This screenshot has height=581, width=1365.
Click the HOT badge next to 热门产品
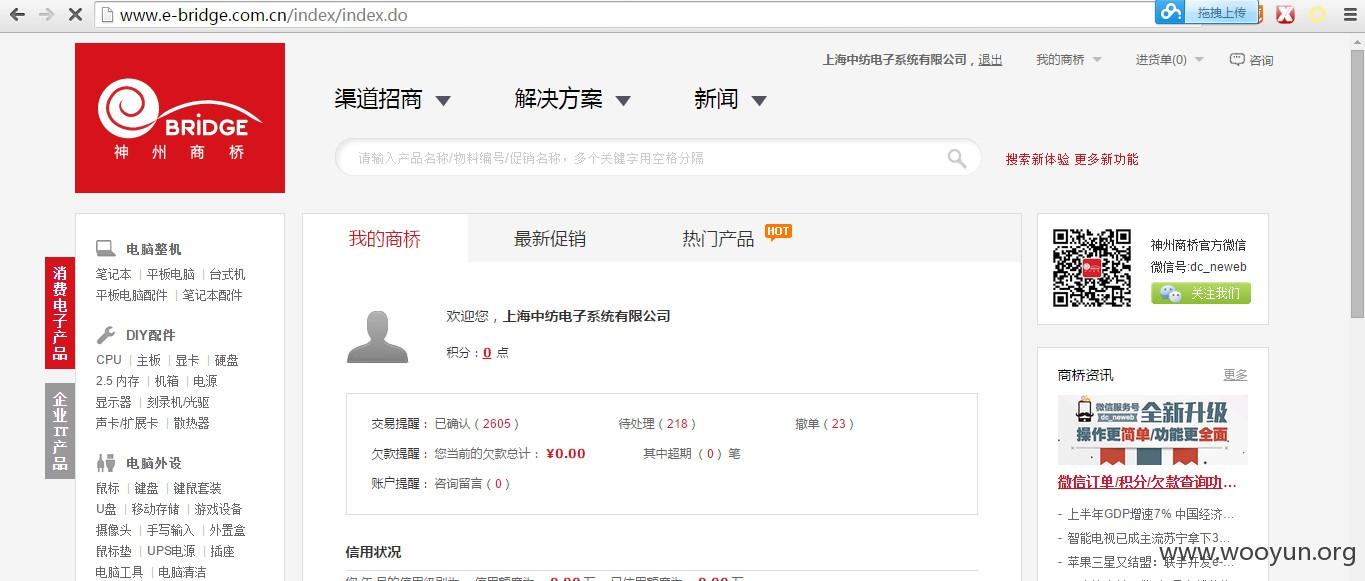tap(778, 232)
